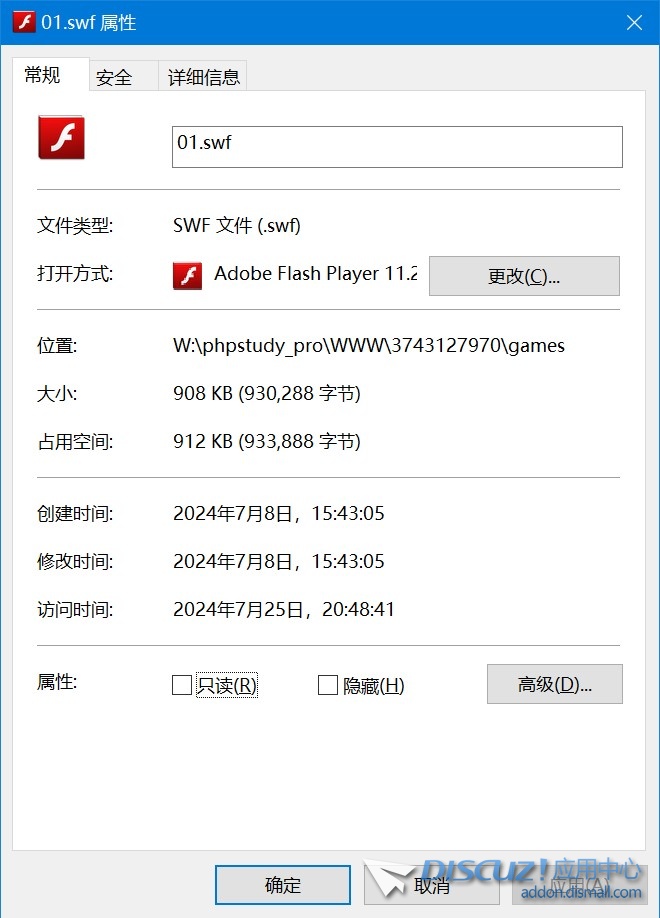Open the 详细信息 tab
This screenshot has width=660, height=918.
203,77
